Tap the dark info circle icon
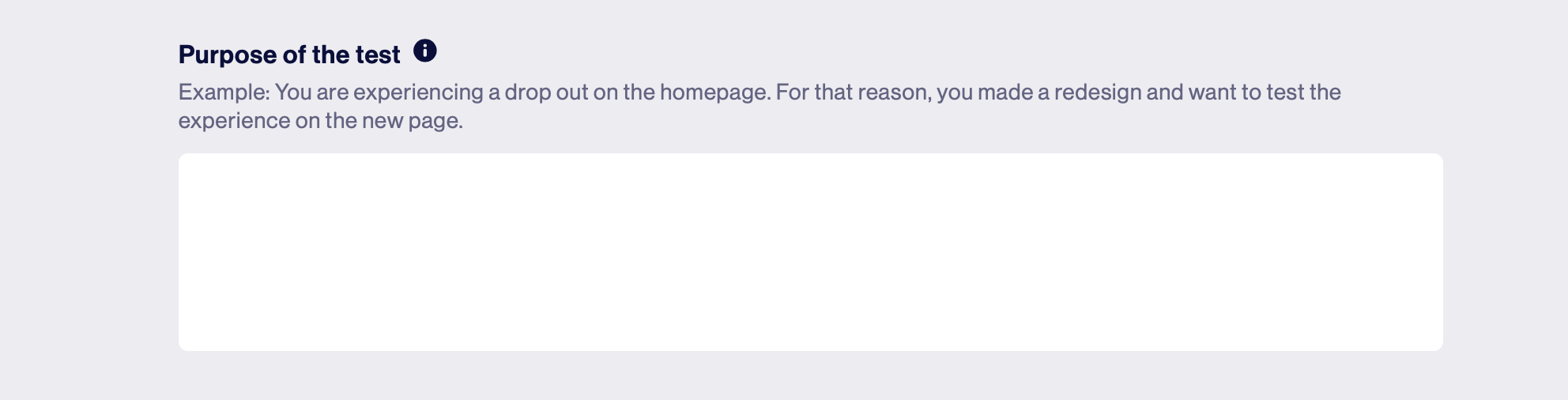Screen dimensions: 1568x400 click(425, 51)
